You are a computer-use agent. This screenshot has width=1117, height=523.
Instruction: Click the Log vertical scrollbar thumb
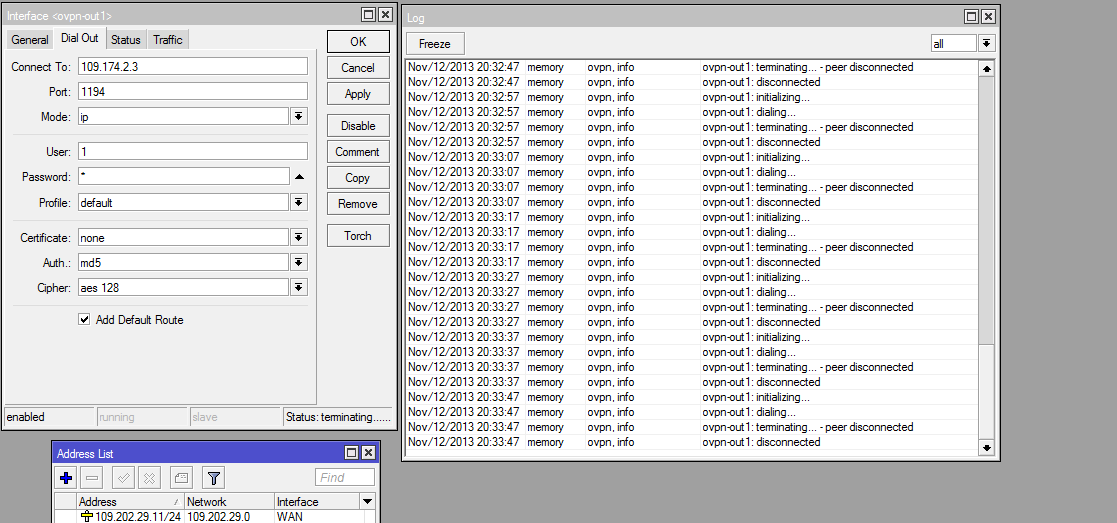[x=987, y=390]
